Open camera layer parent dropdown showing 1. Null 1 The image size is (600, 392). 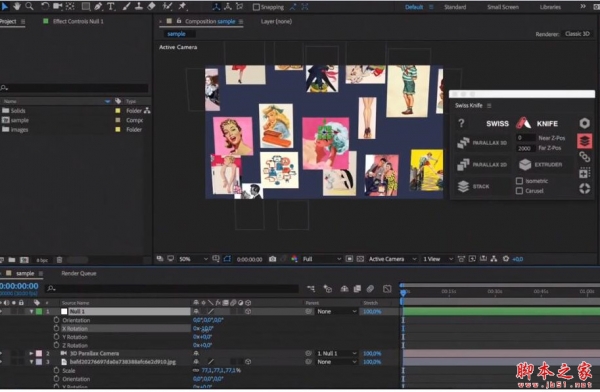tap(336, 353)
